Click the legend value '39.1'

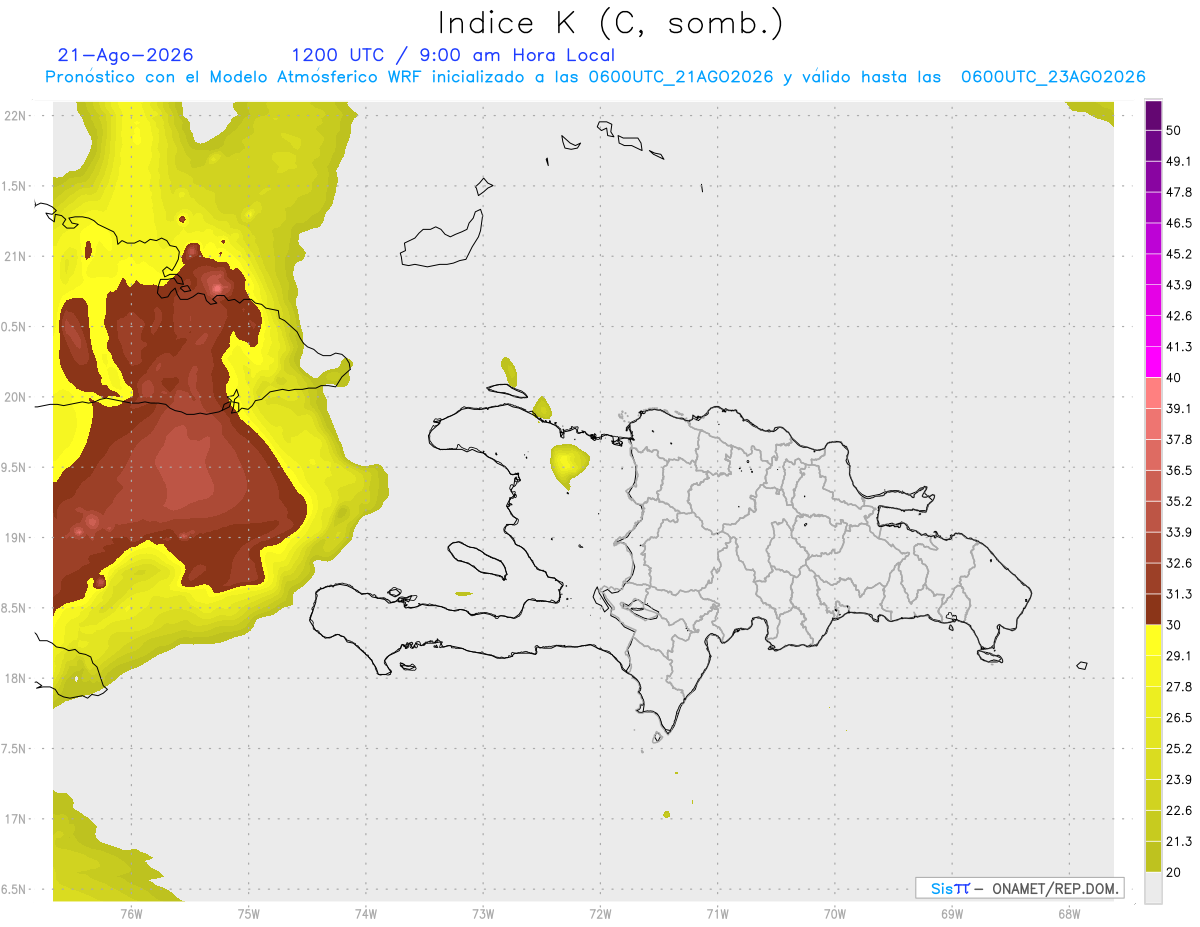click(1179, 408)
